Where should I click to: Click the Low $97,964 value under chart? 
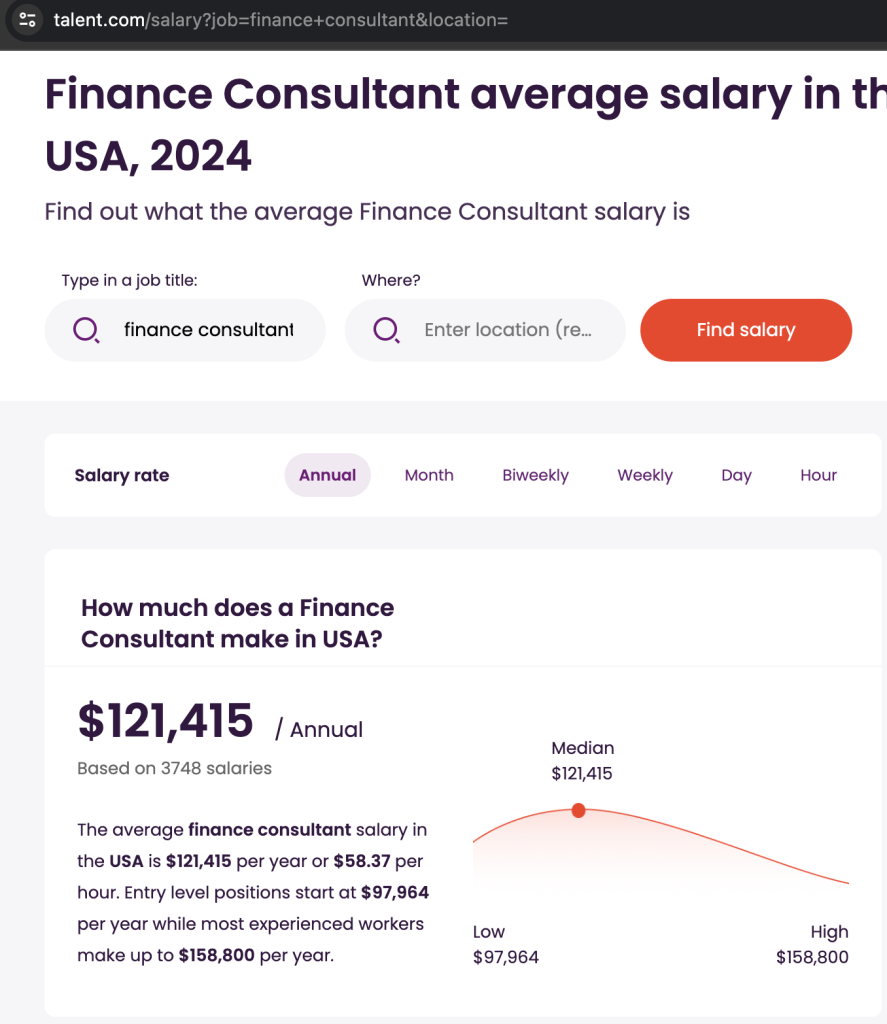pos(506,957)
